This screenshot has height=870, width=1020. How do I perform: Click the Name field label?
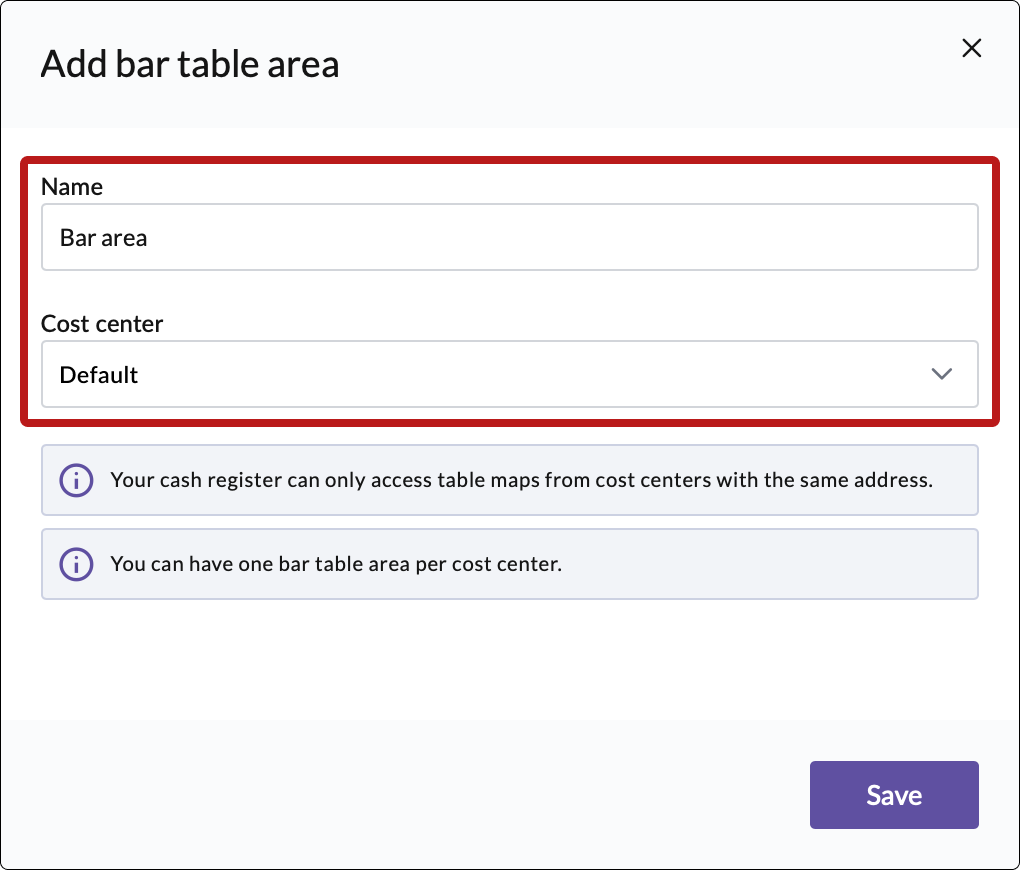tap(72, 186)
